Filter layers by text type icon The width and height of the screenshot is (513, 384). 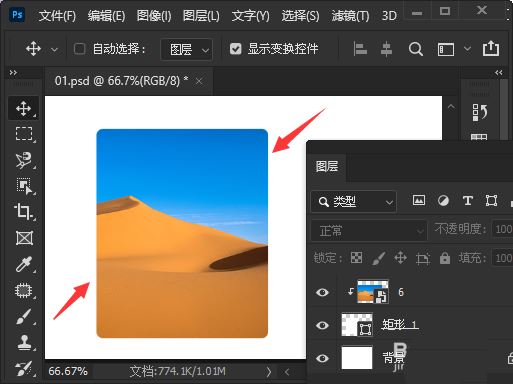tap(467, 201)
